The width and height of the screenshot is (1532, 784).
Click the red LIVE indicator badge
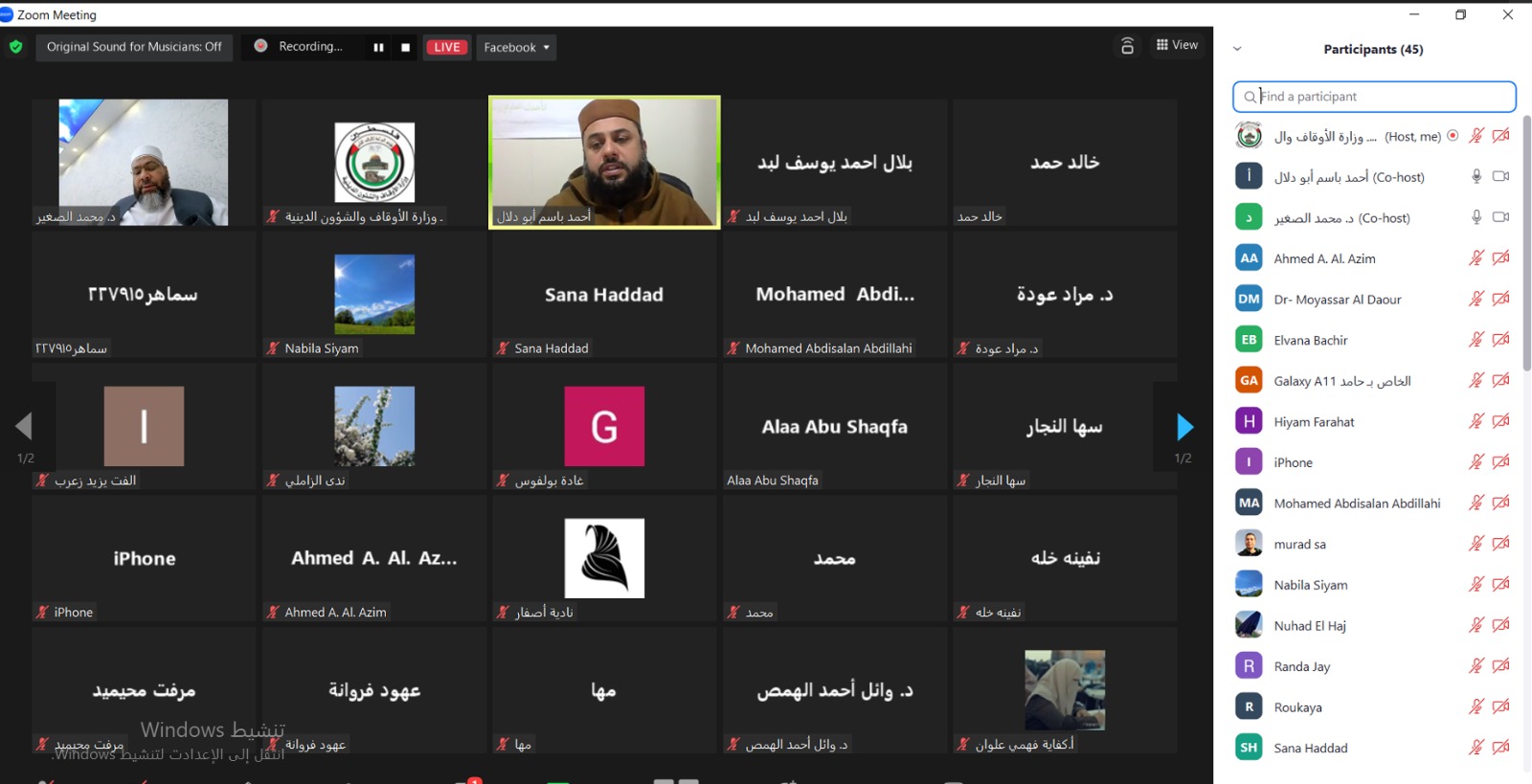pyautogui.click(x=447, y=47)
